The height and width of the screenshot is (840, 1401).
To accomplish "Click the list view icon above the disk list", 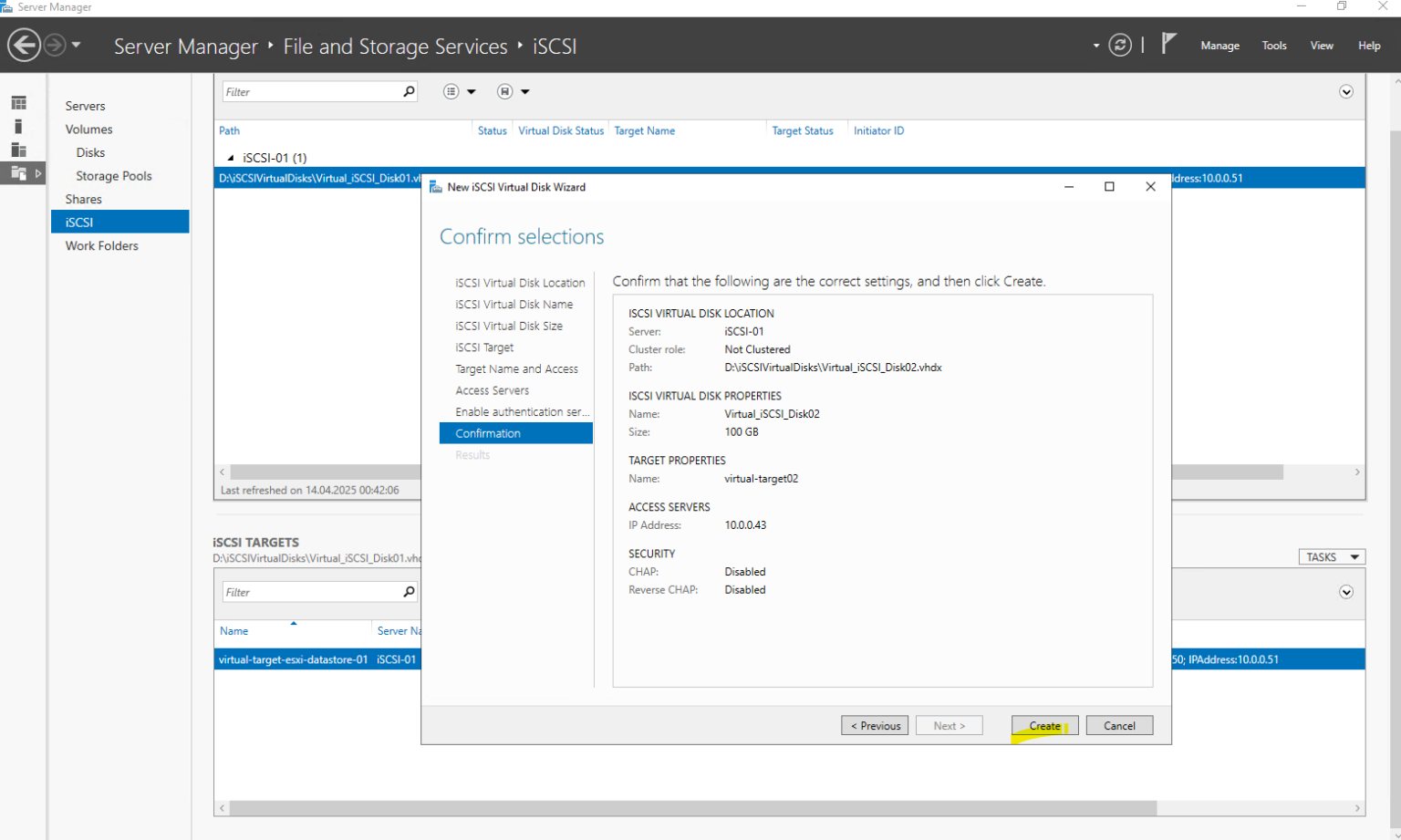I will 450,91.
